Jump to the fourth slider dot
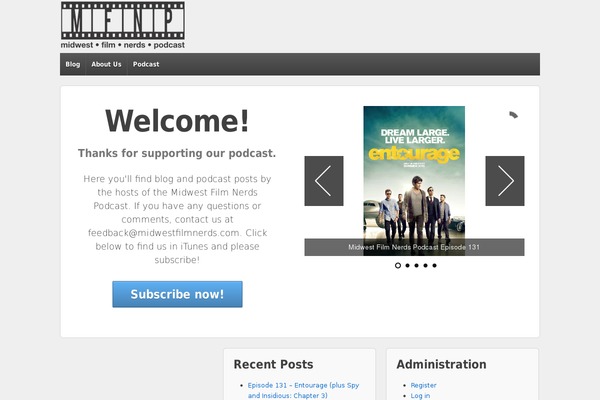The image size is (600, 400). click(426, 265)
